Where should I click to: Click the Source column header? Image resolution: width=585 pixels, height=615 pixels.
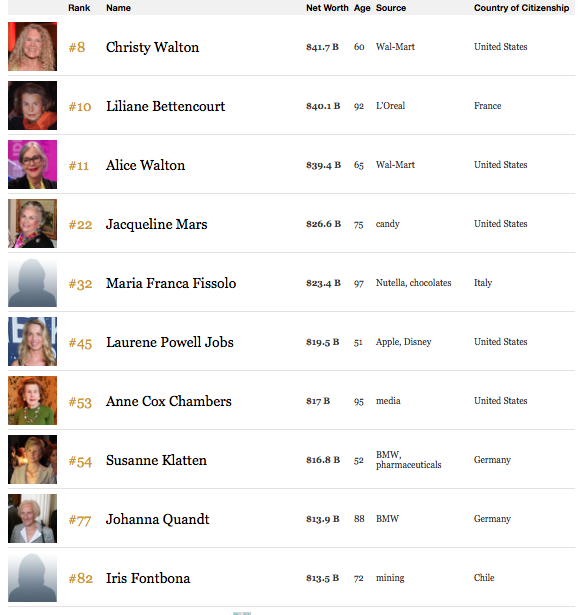tap(391, 8)
